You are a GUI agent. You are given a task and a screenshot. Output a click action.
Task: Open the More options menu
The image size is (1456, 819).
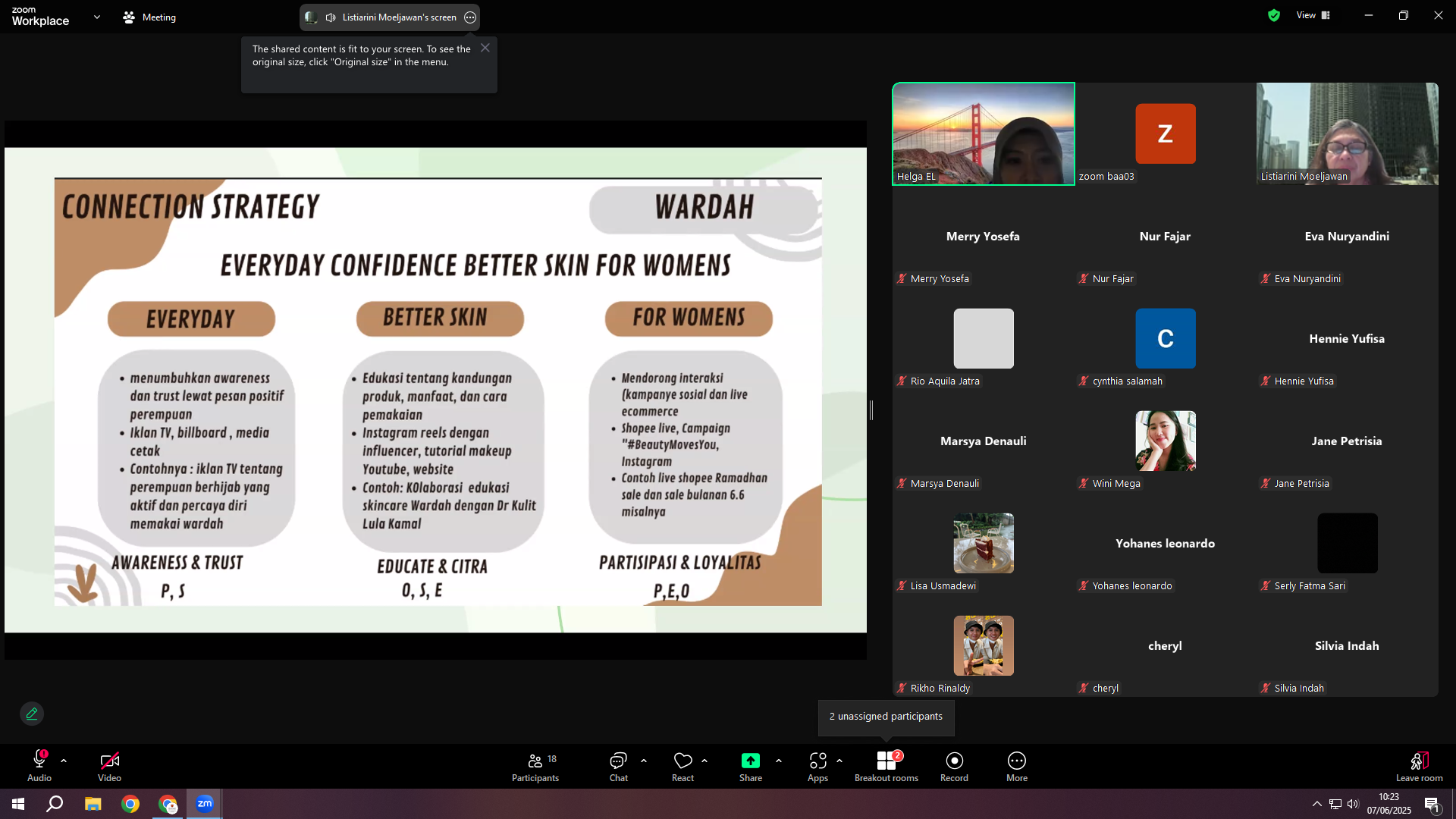1017,766
